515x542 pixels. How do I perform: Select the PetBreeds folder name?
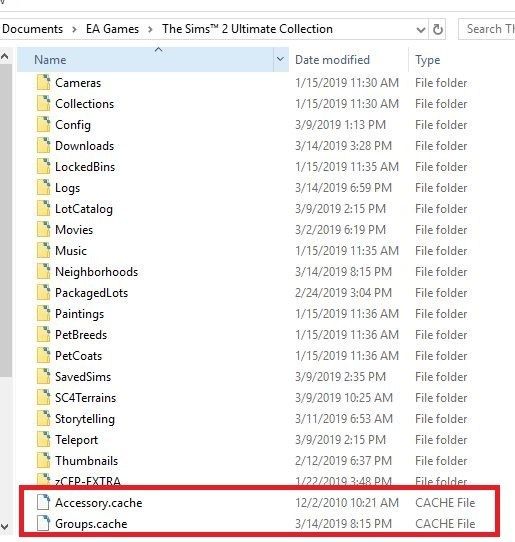81,335
